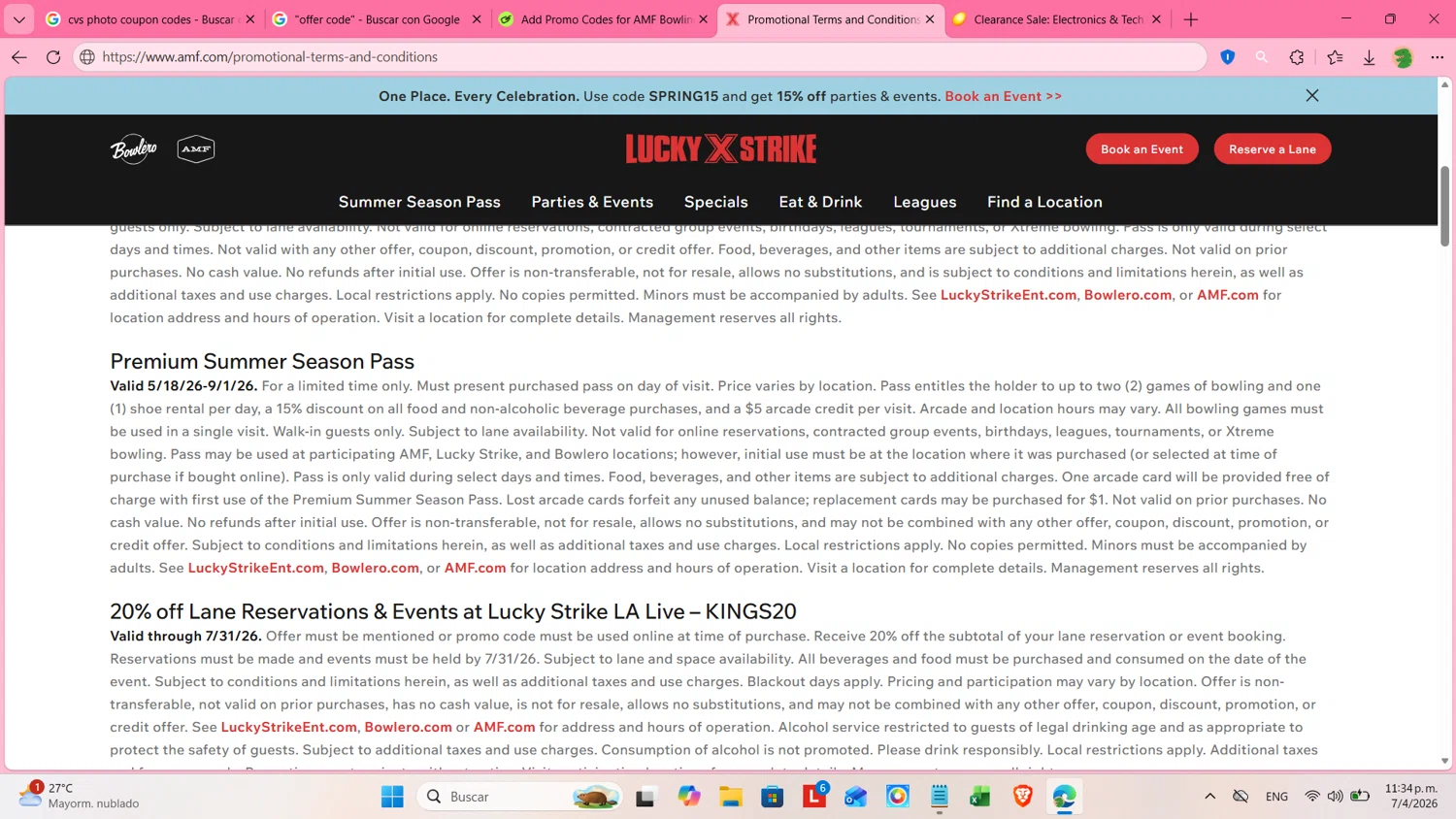The image size is (1456, 819).
Task: Click the Bowlero logo in the header
Action: click(134, 148)
